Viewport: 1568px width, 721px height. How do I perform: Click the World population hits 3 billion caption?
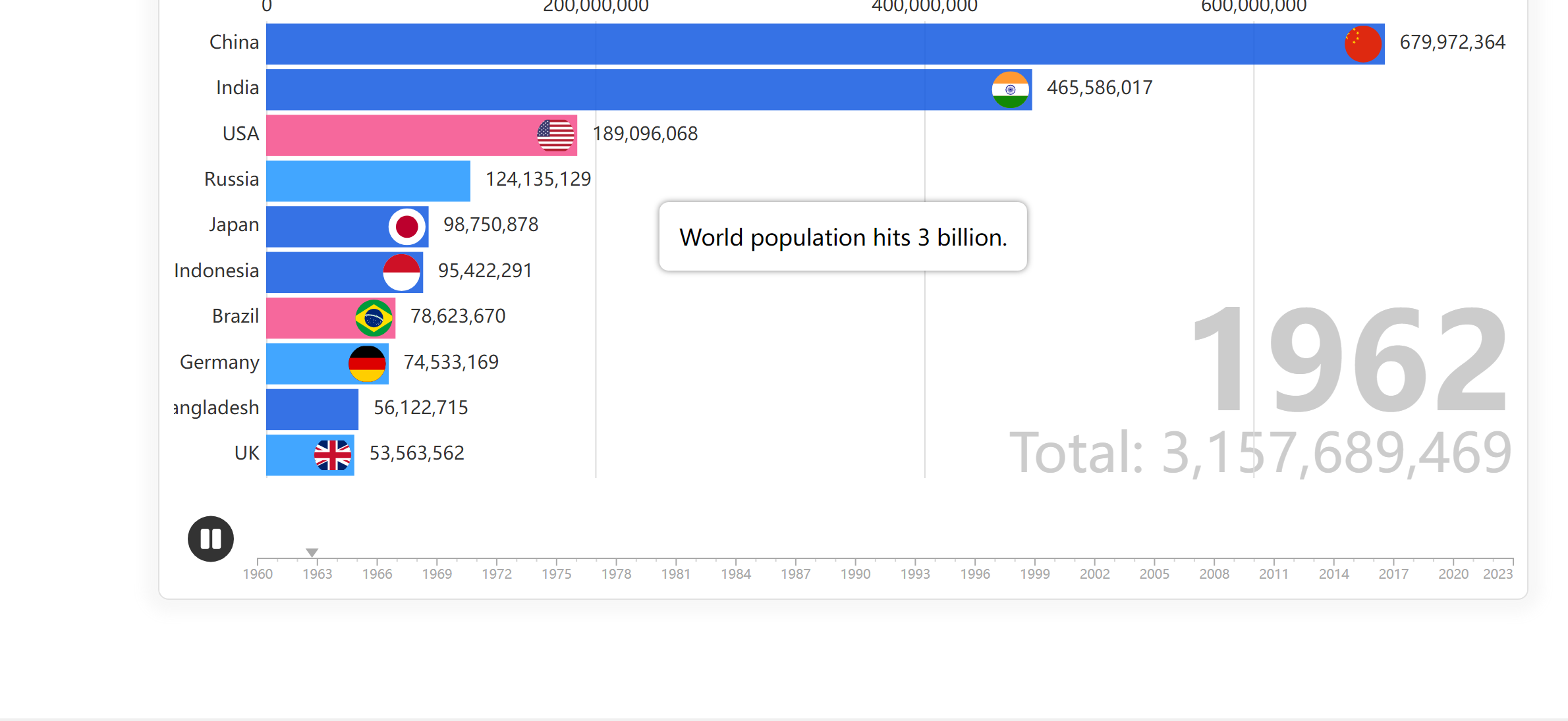point(843,237)
